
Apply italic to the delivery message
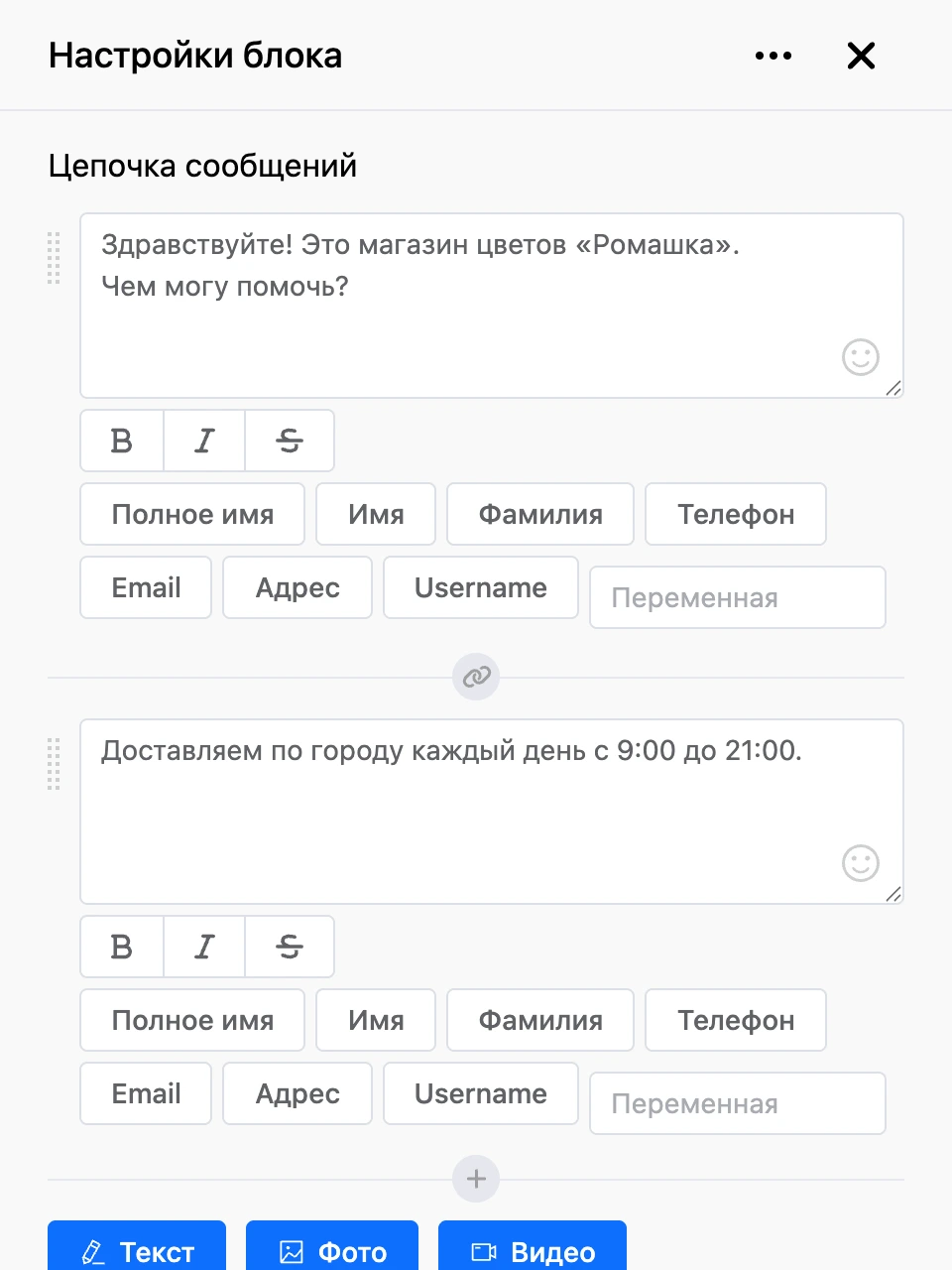[x=204, y=947]
